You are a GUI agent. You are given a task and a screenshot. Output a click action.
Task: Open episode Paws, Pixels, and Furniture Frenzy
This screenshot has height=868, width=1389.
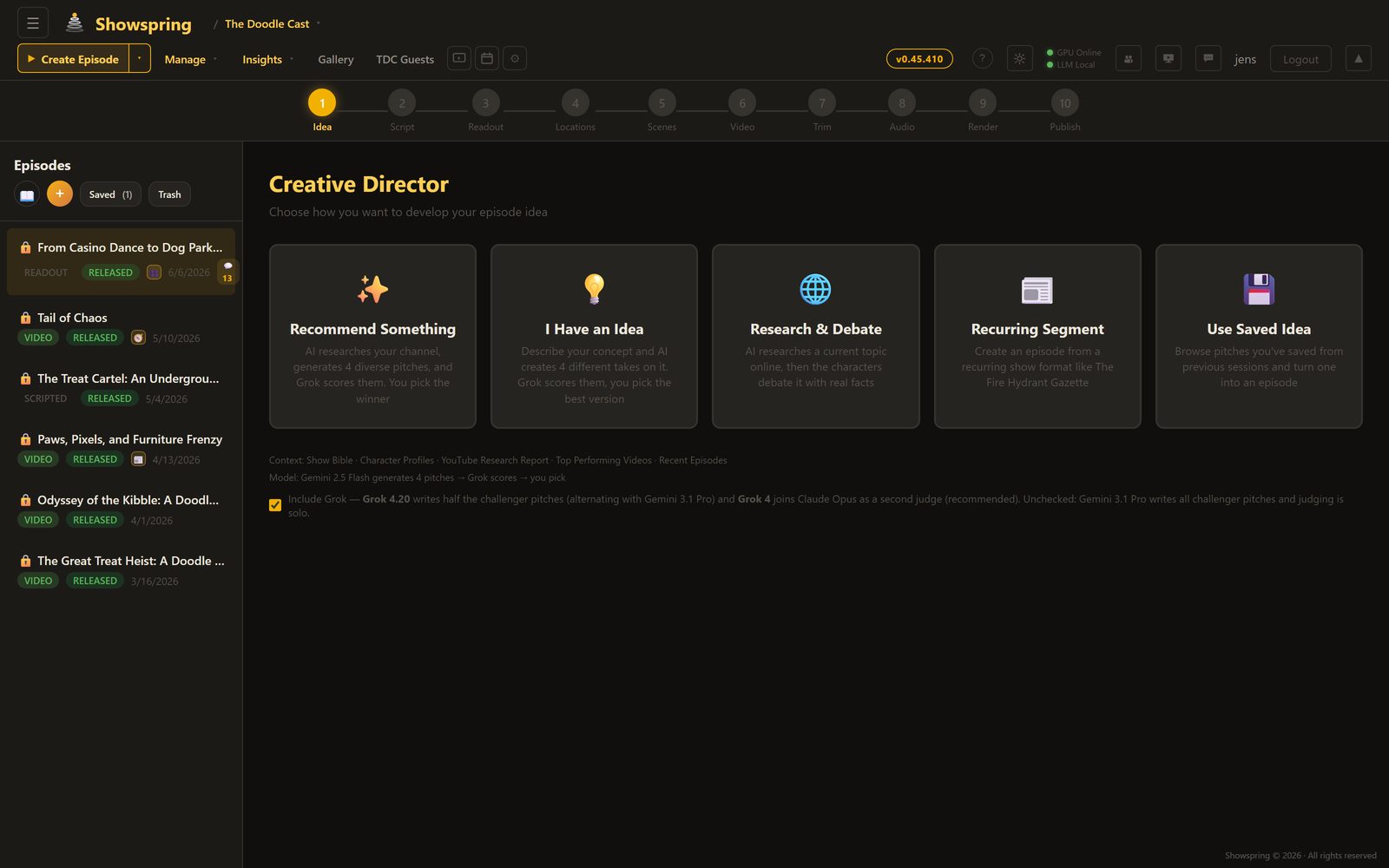coord(121,449)
